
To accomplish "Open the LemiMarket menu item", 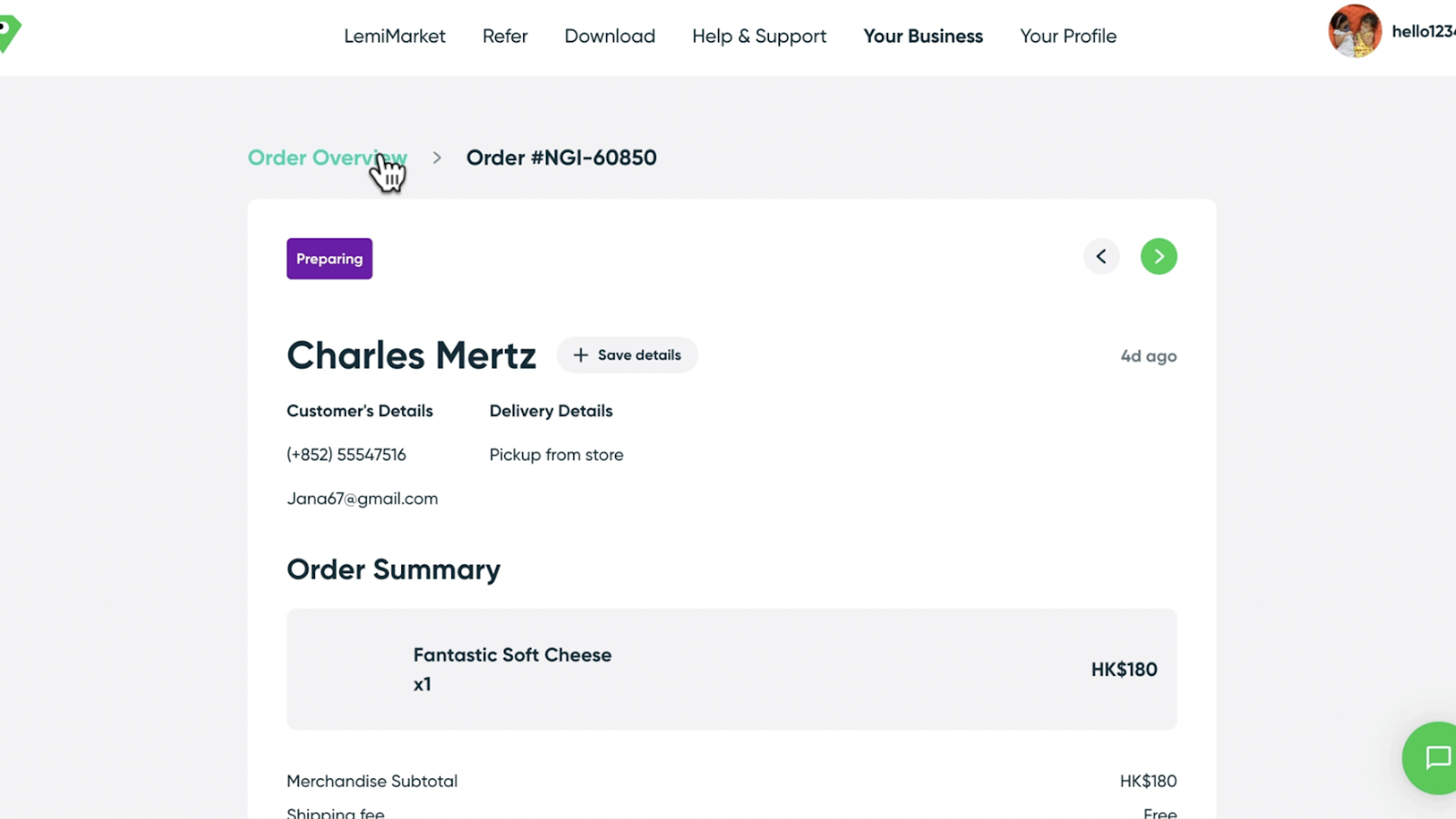I will 394,36.
